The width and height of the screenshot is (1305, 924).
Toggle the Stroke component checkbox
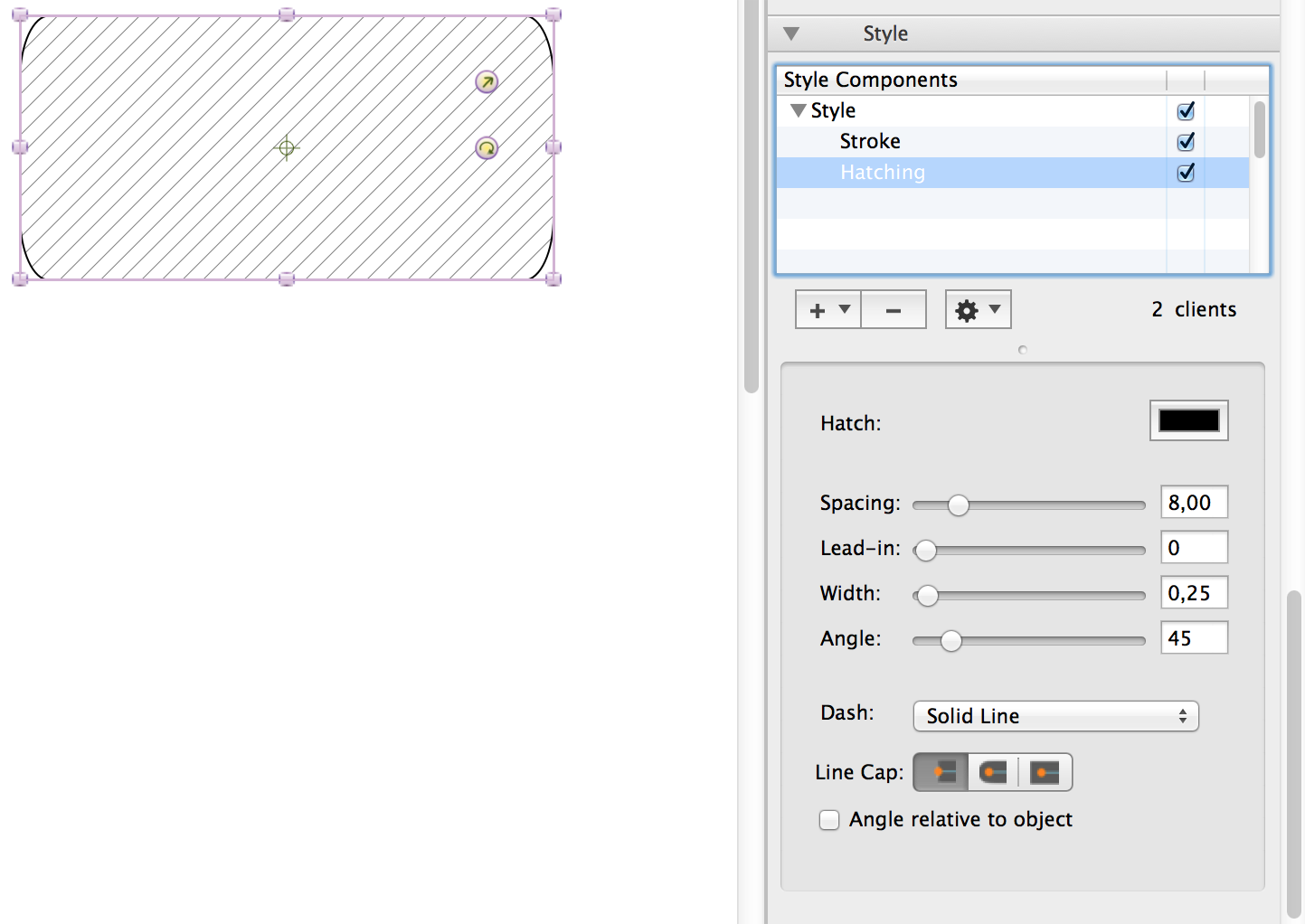(1186, 142)
